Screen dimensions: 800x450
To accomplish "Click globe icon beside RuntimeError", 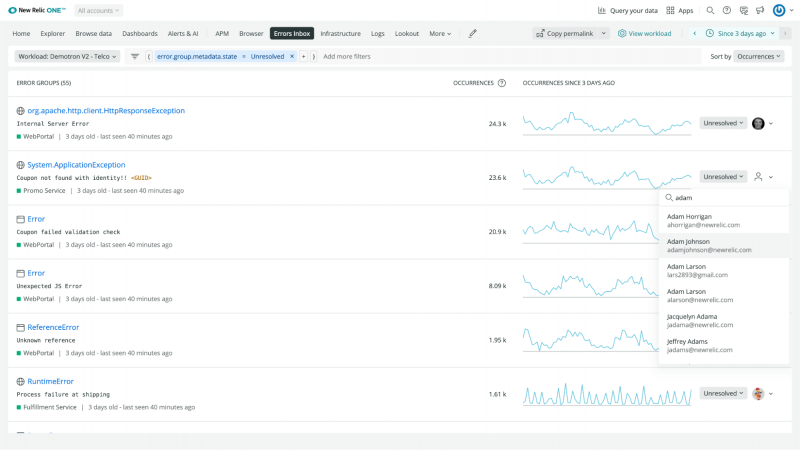I will coord(20,382).
